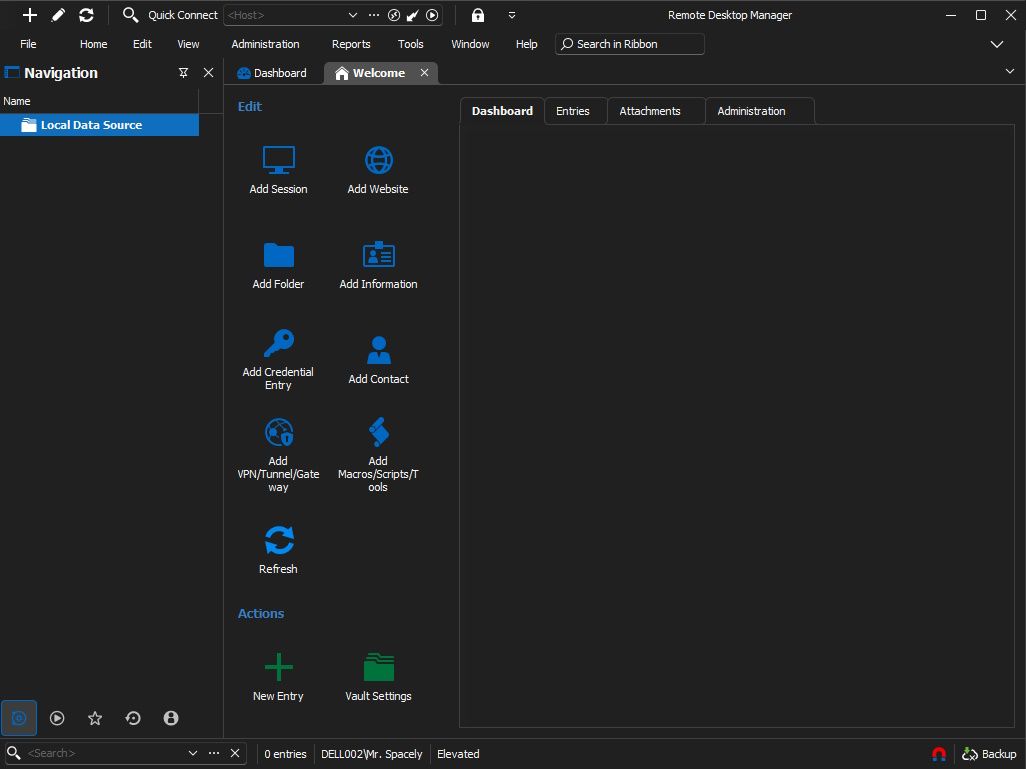The image size is (1026, 769).
Task: Open the View ribbon tab
Action: pyautogui.click(x=188, y=44)
